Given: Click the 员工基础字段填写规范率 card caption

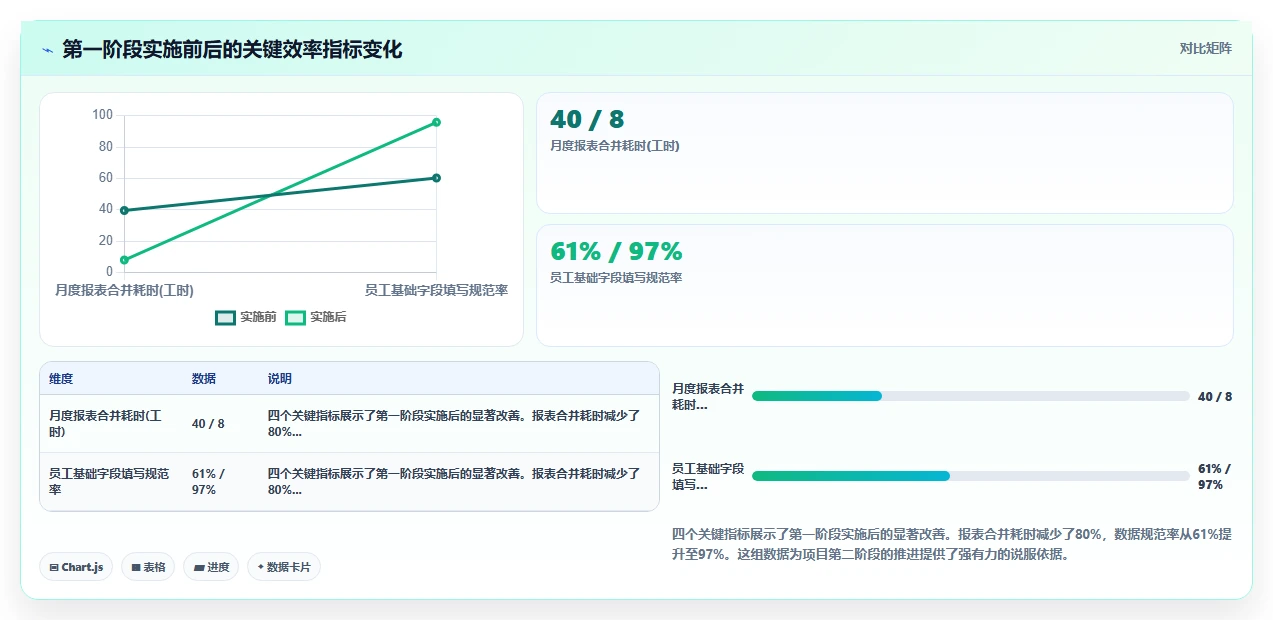Looking at the screenshot, I should (616, 278).
